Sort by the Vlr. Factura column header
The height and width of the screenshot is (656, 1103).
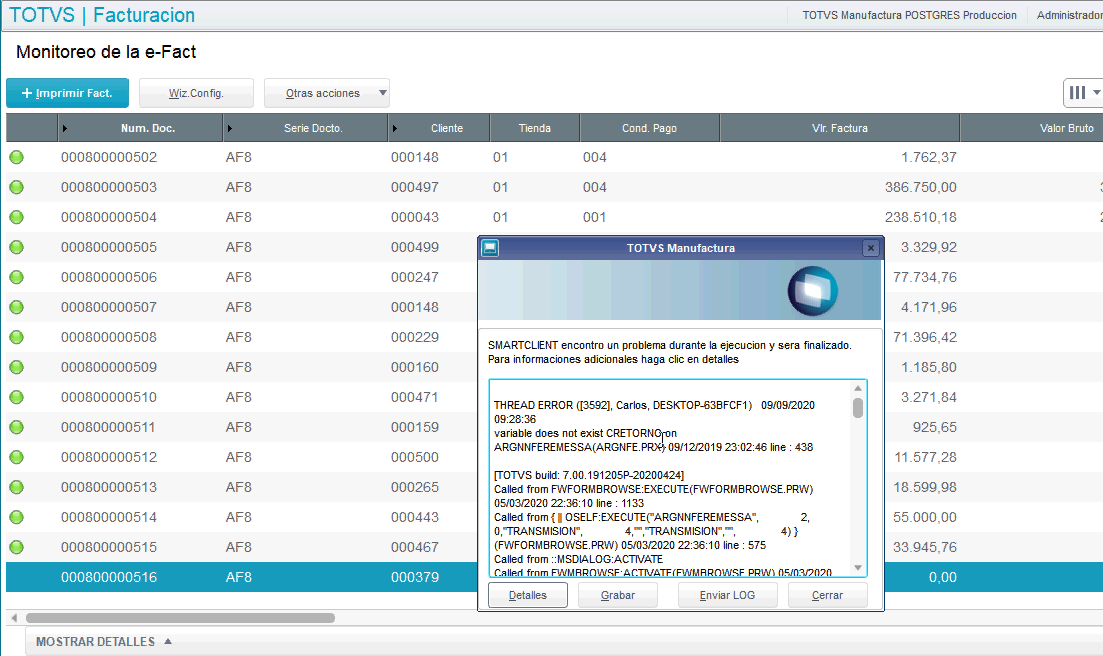pyautogui.click(x=839, y=128)
